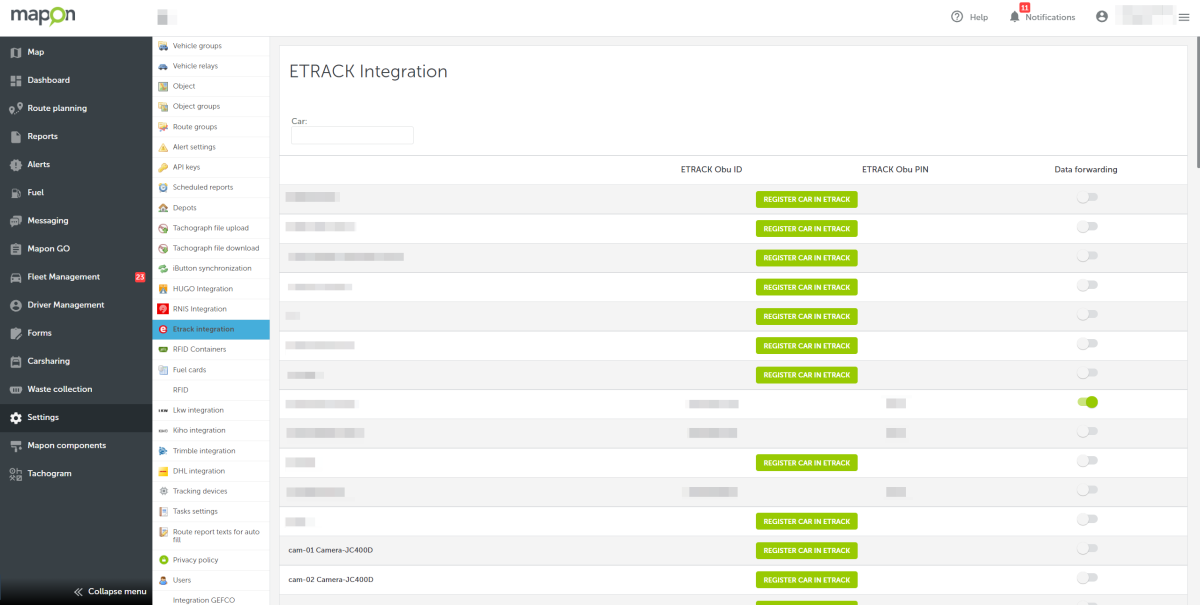Click the first Register Car in ETRACK button

pos(806,199)
